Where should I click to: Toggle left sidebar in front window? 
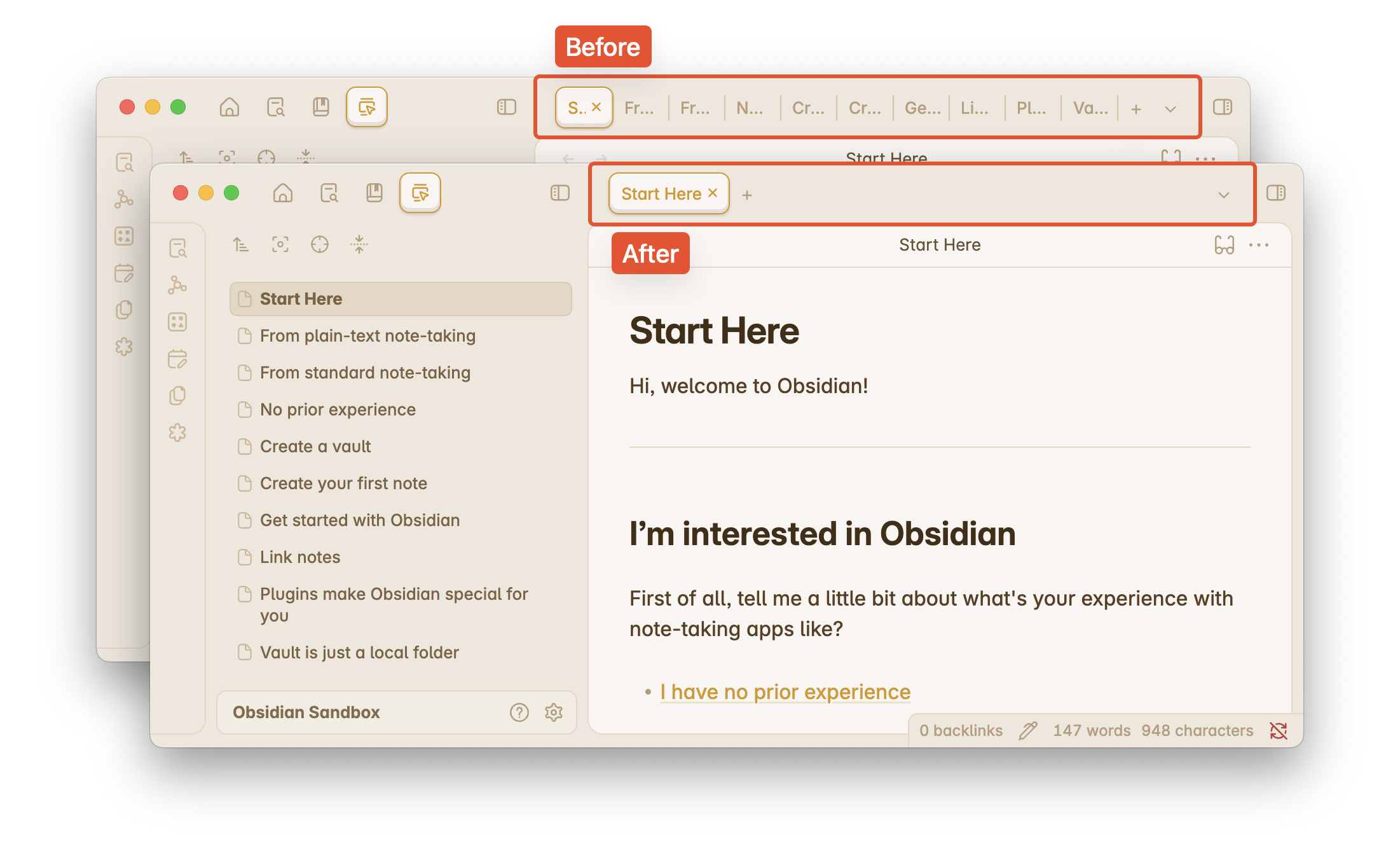coord(559,193)
